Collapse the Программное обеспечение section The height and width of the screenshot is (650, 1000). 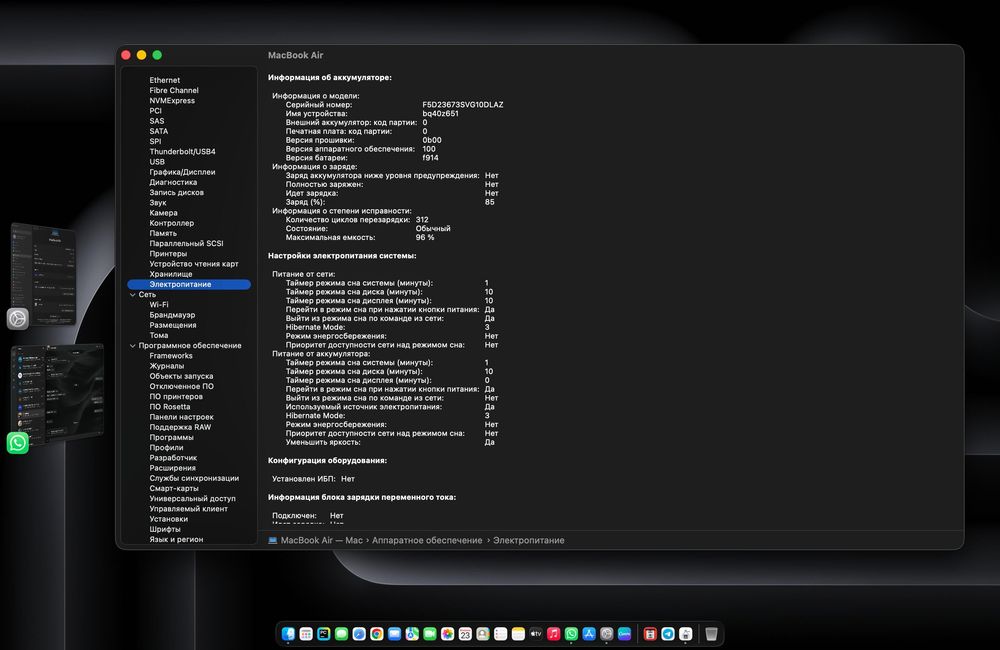133,346
